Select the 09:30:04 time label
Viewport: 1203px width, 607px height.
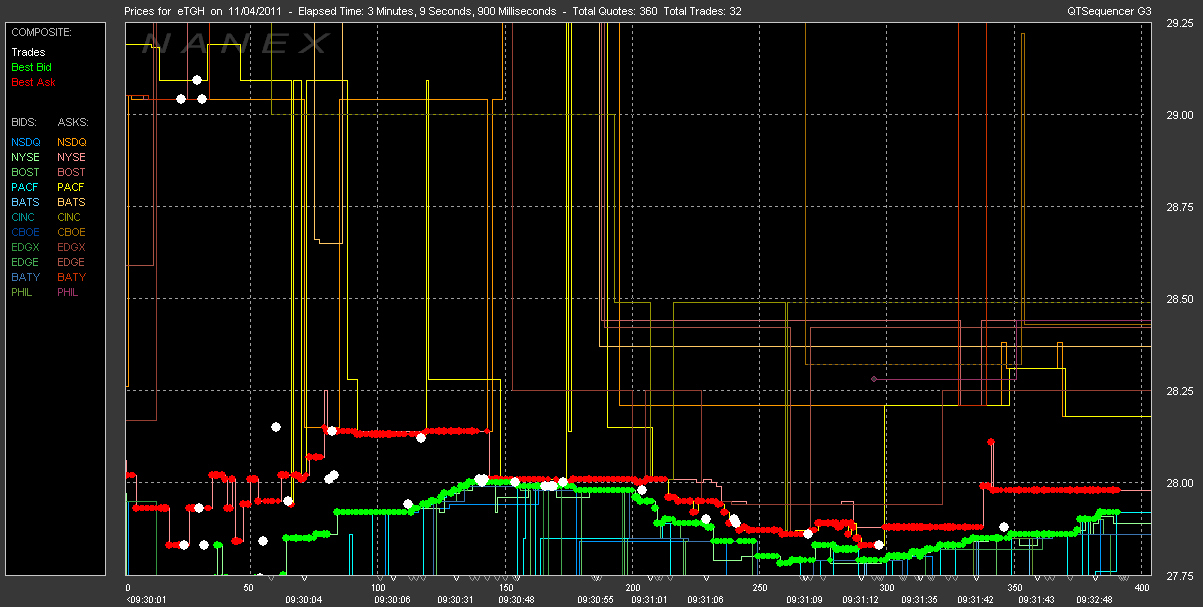tap(305, 600)
